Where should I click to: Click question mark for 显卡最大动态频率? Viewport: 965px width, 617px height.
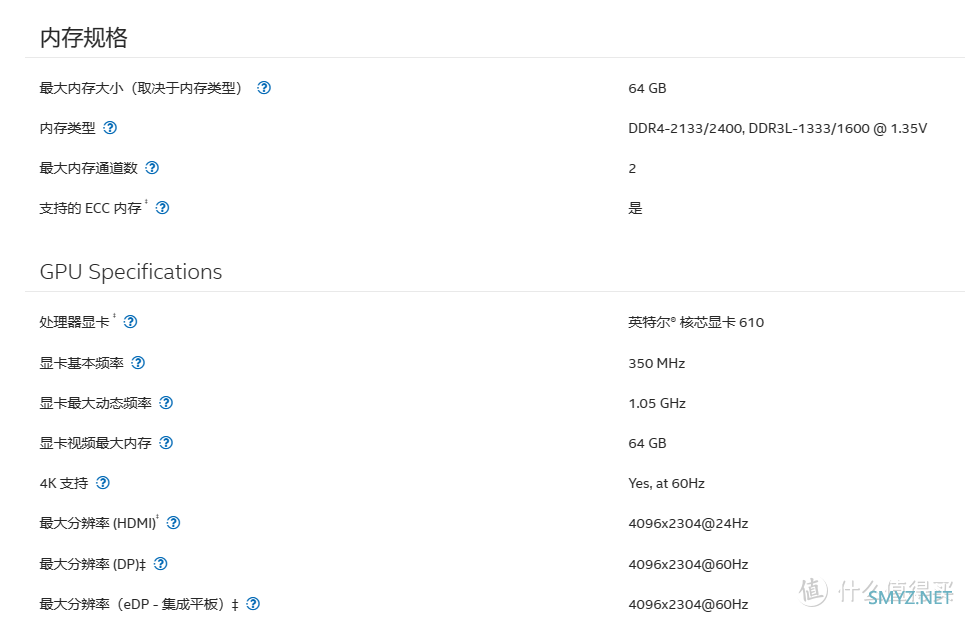[x=166, y=403]
